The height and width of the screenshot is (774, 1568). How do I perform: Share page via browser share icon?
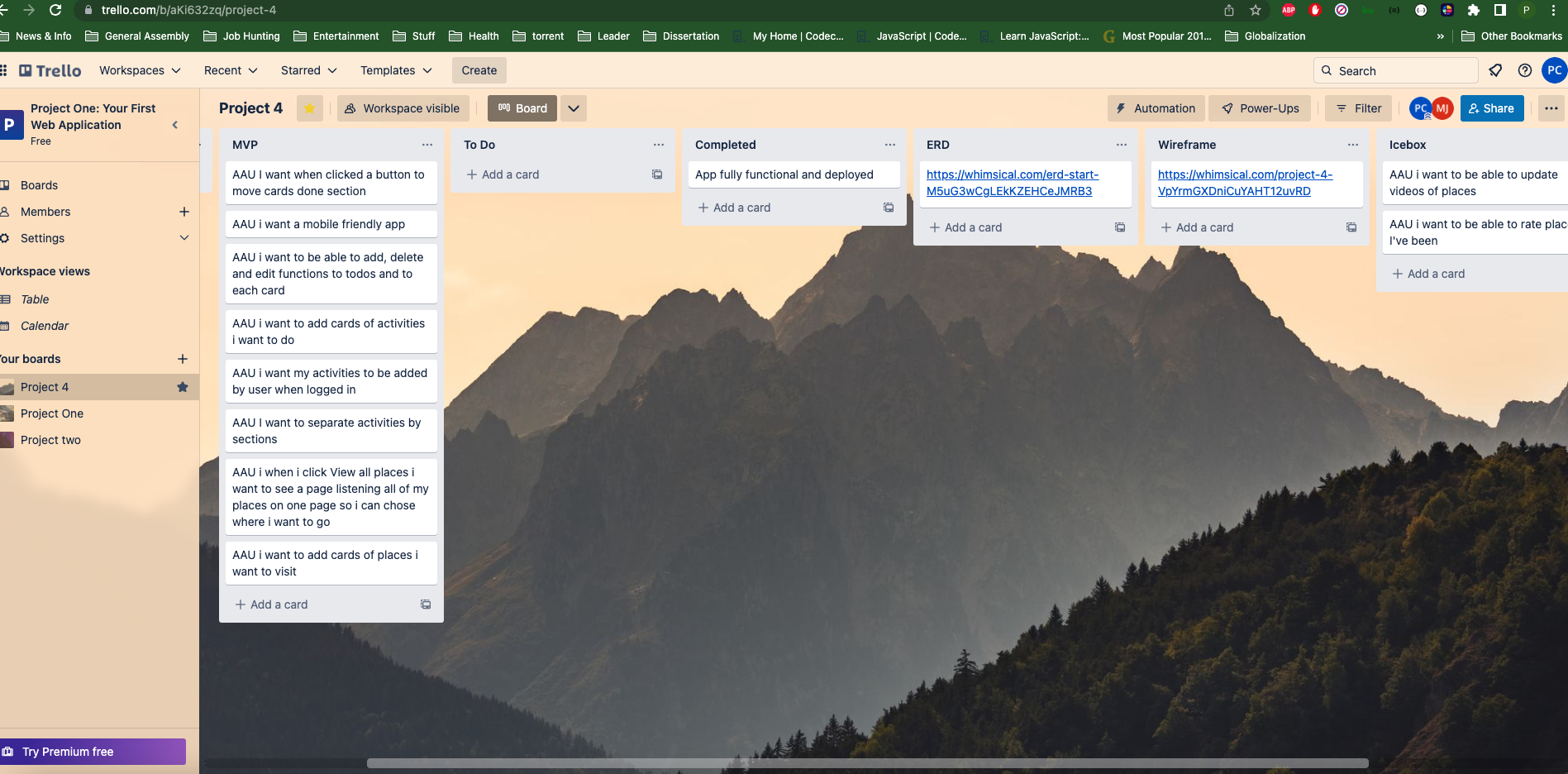1229,10
